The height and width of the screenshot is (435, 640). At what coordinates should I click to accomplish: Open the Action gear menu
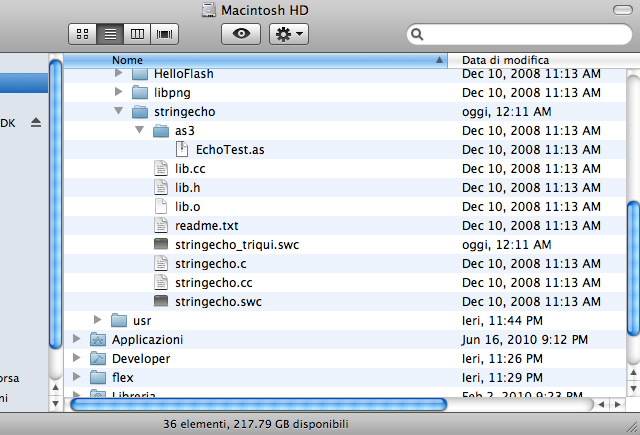(x=289, y=34)
